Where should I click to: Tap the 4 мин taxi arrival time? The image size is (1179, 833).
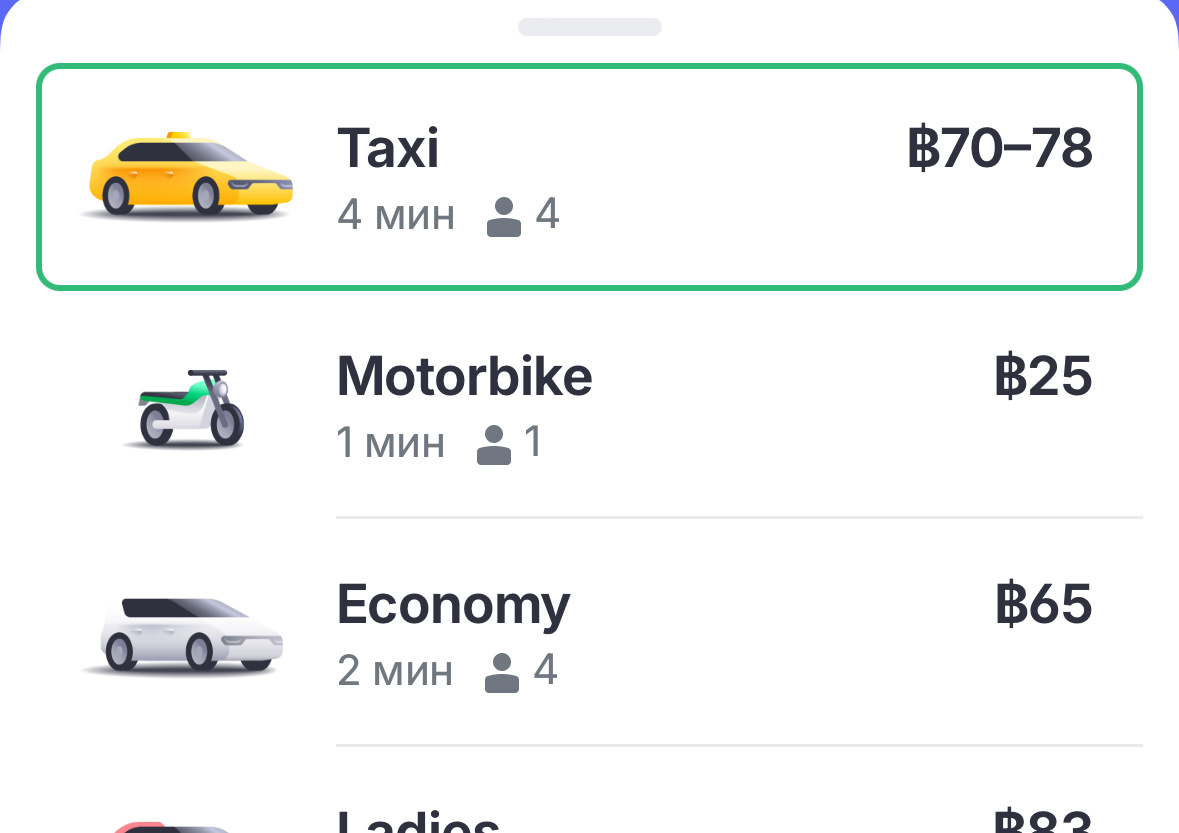[396, 216]
